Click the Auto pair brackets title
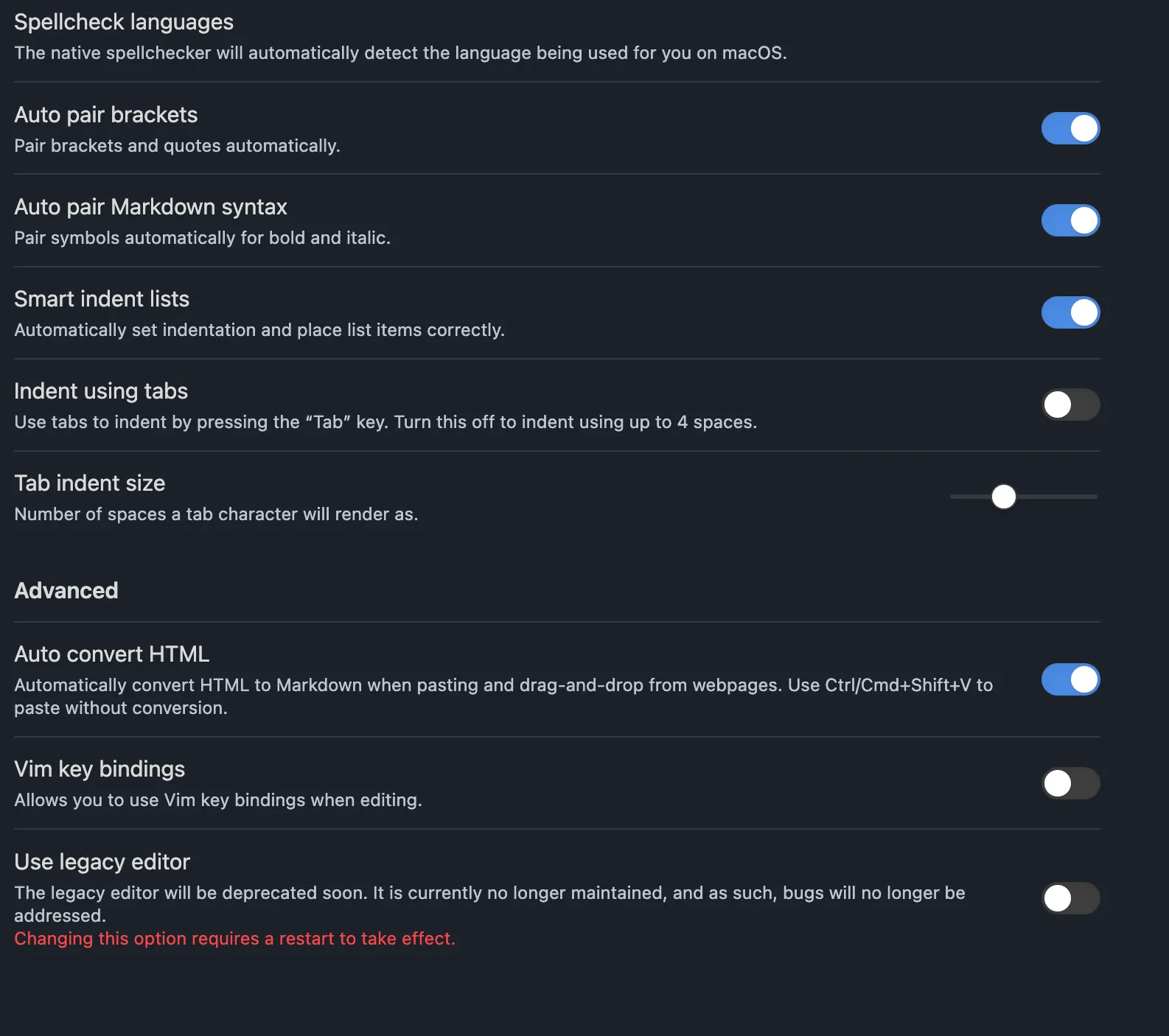1169x1036 pixels. (x=106, y=115)
